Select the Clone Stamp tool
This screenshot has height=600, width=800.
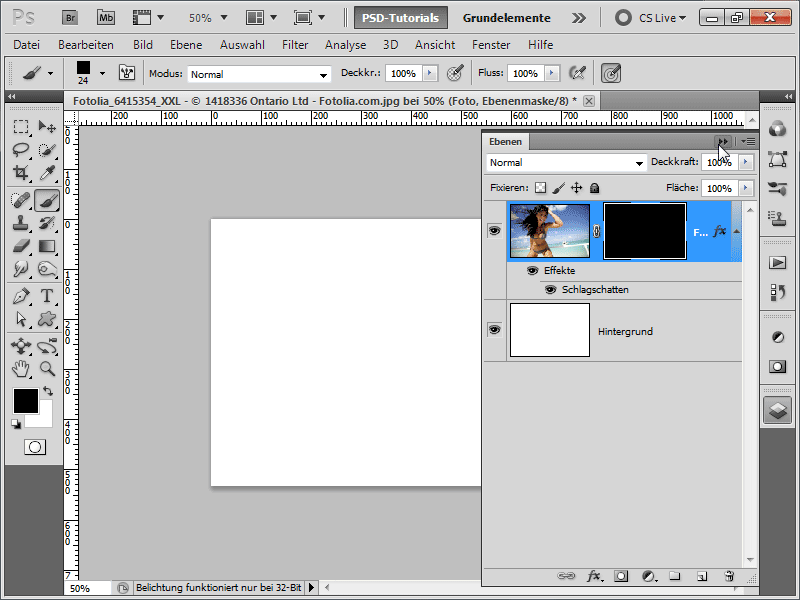21,223
